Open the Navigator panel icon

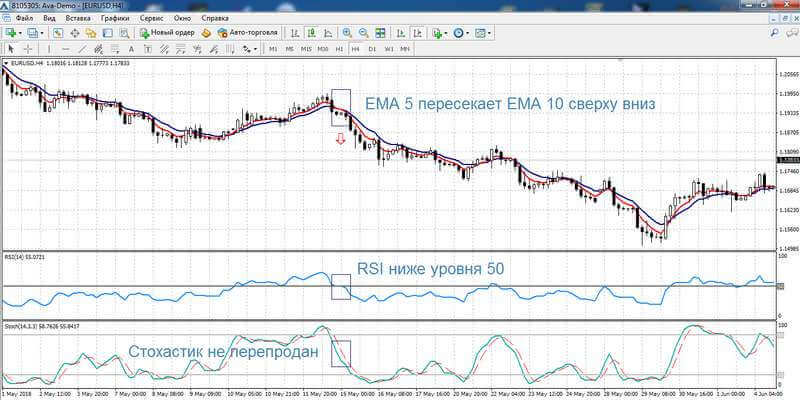click(x=91, y=33)
